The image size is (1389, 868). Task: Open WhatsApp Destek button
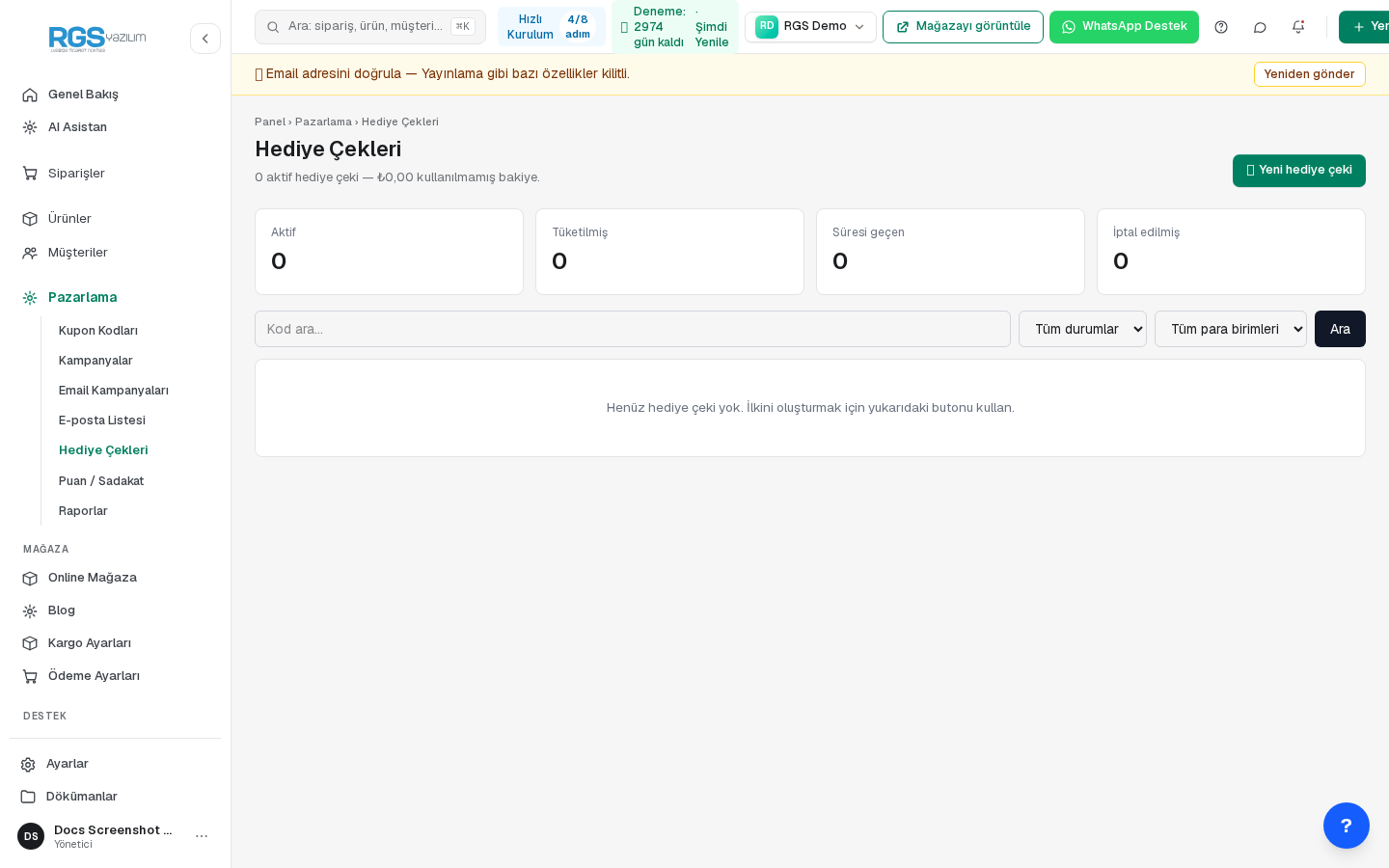tap(1124, 27)
